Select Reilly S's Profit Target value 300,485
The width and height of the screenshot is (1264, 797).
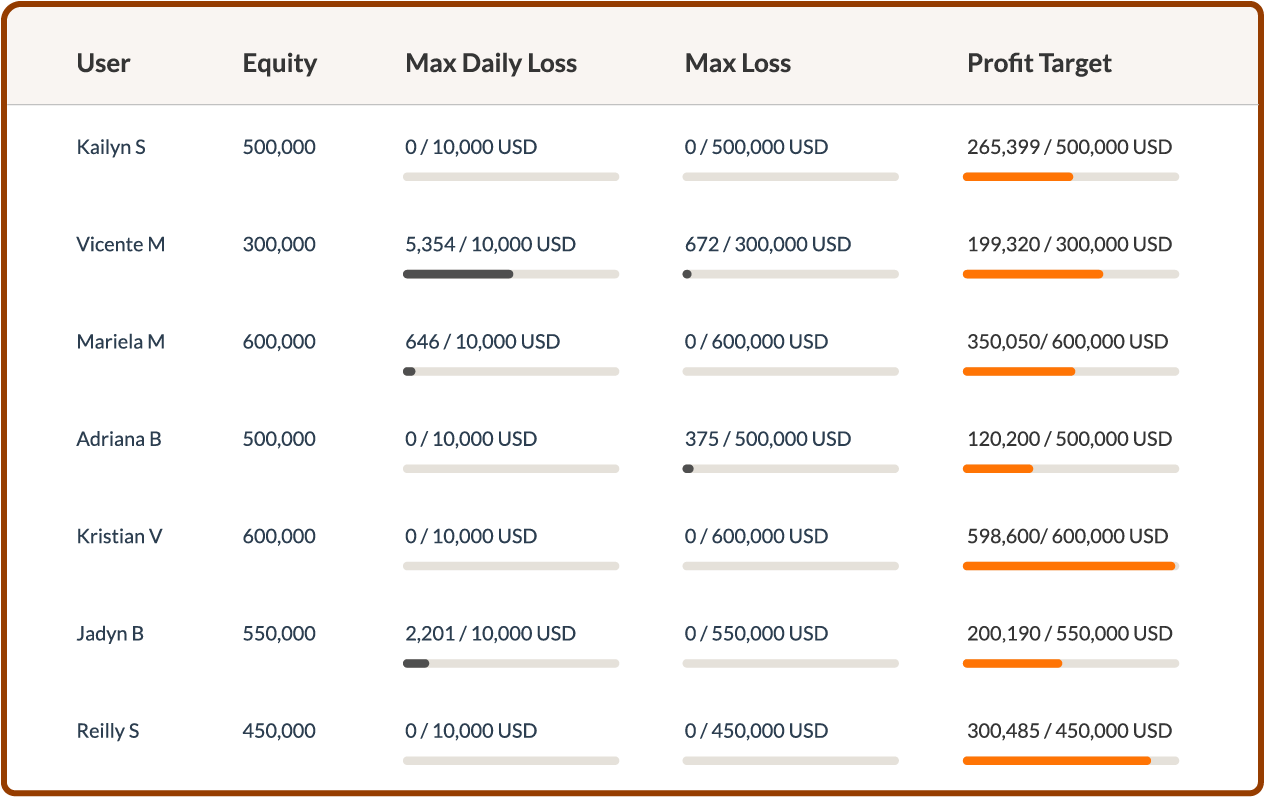[x=1003, y=731]
